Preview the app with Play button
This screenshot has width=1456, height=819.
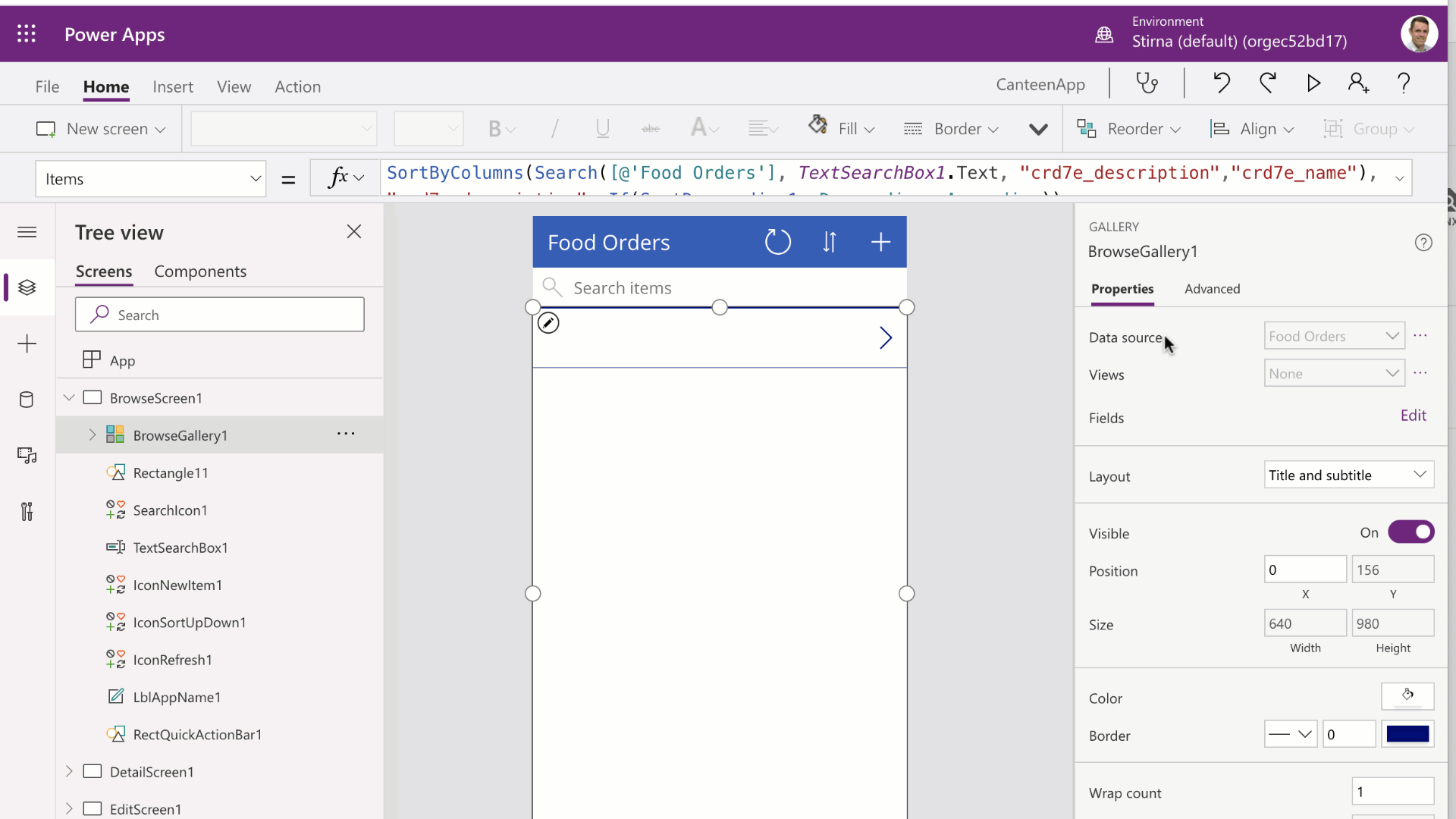pos(1313,83)
